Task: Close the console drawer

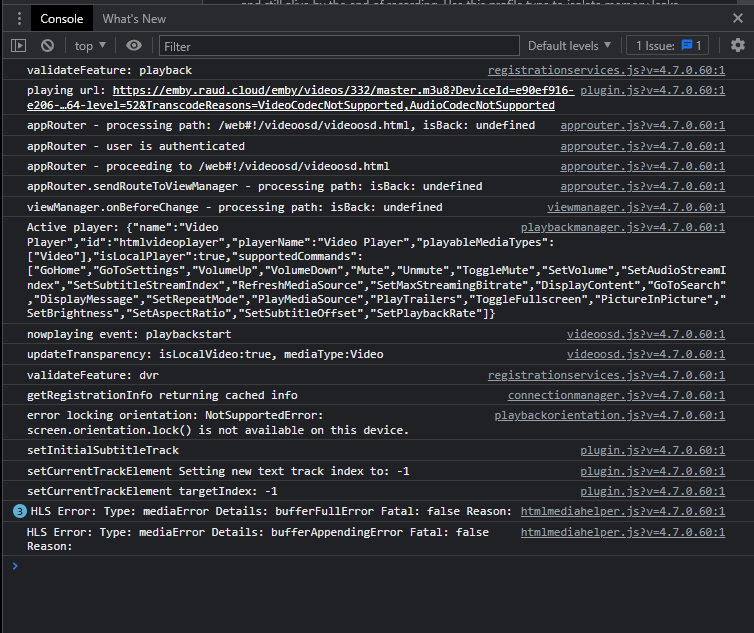Action: [x=737, y=18]
